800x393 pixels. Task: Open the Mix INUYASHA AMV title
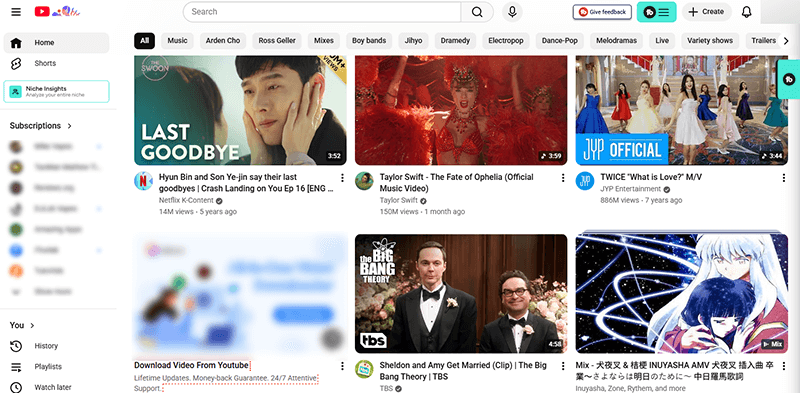tap(673, 371)
